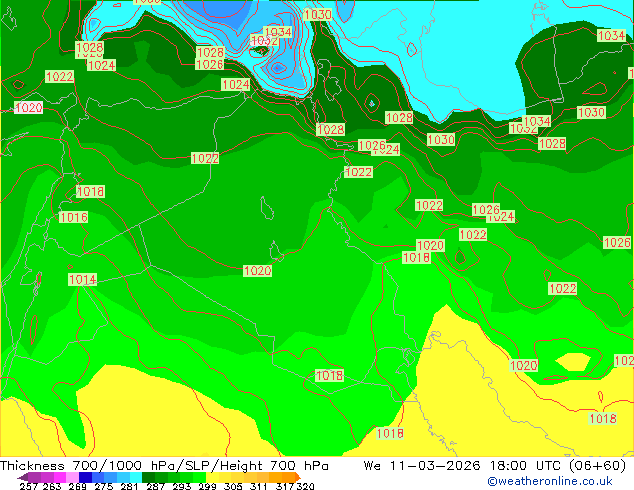The height and width of the screenshot is (490, 634).
Task: Click the "We 11-03-2026" date text
Action: pyautogui.click(x=422, y=465)
